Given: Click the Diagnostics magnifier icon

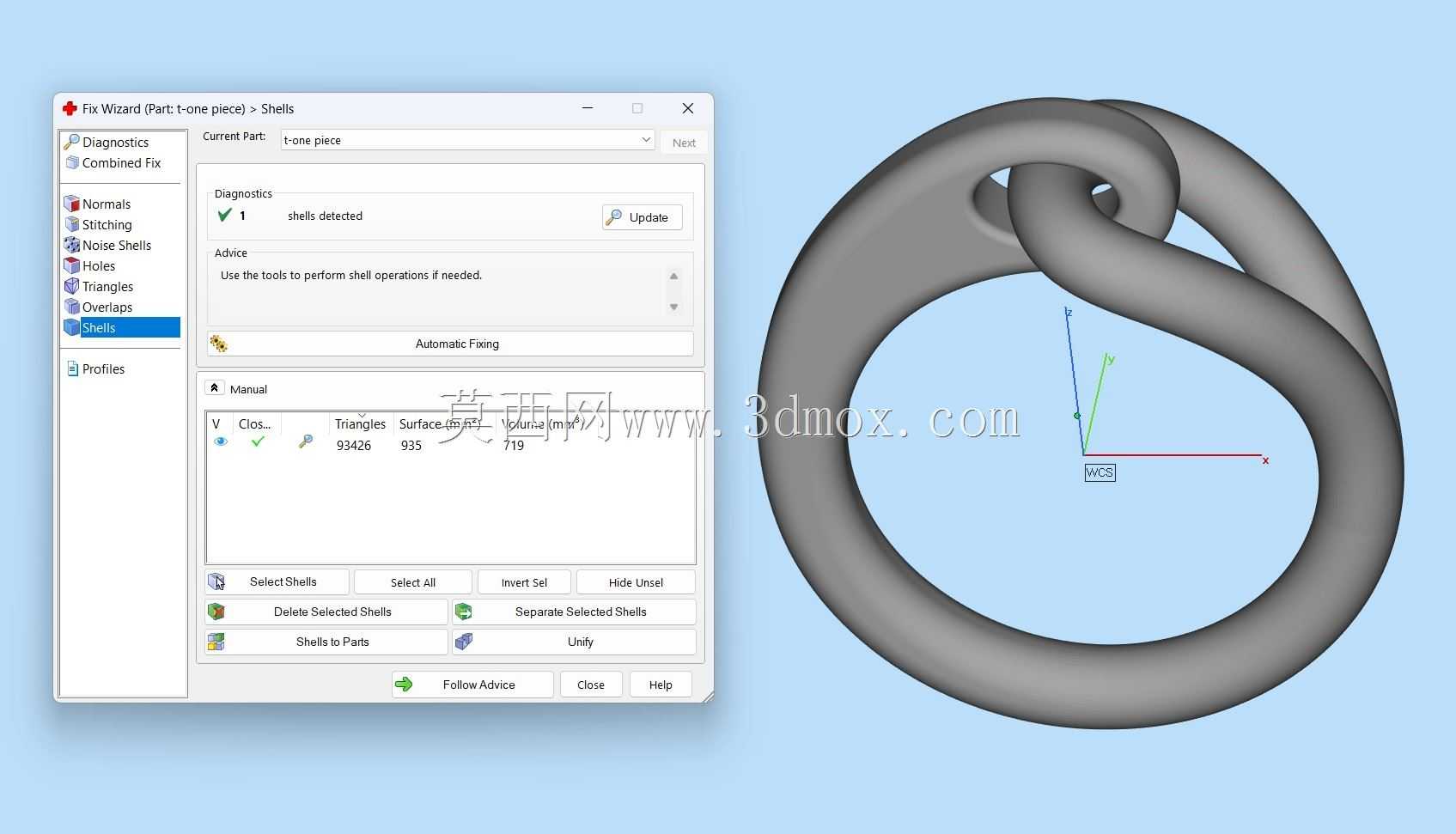Looking at the screenshot, I should (x=71, y=142).
